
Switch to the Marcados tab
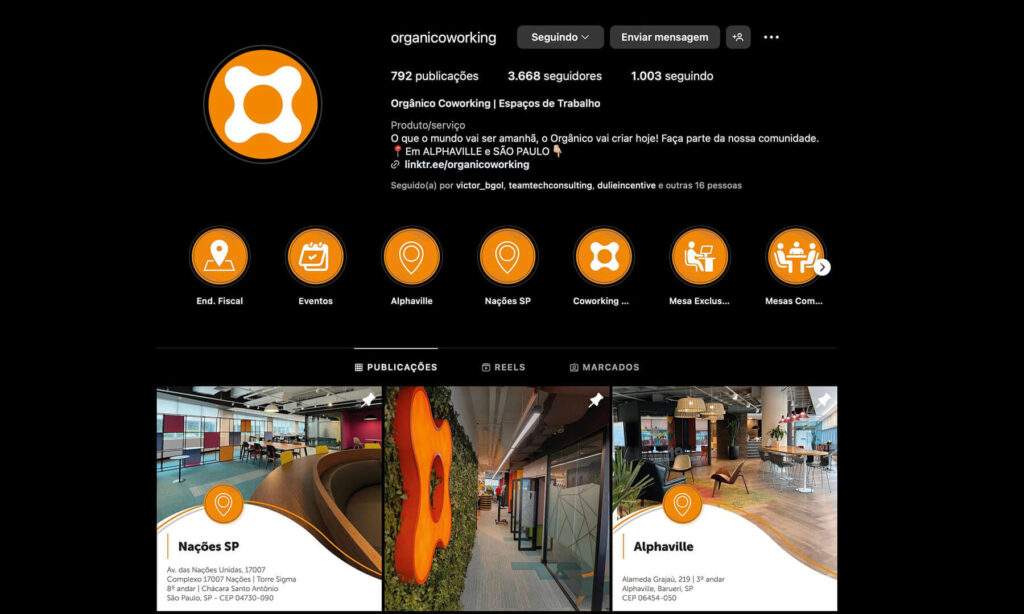coord(604,367)
